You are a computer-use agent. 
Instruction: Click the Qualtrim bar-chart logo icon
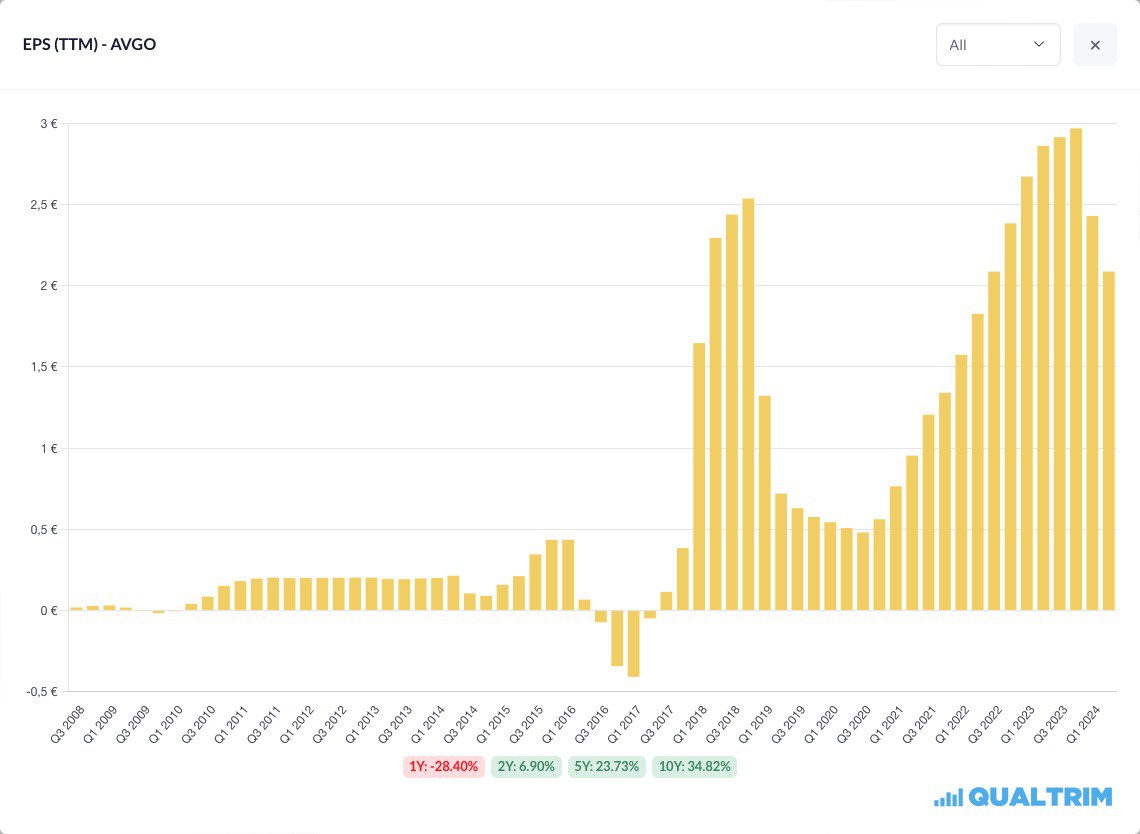coord(948,797)
